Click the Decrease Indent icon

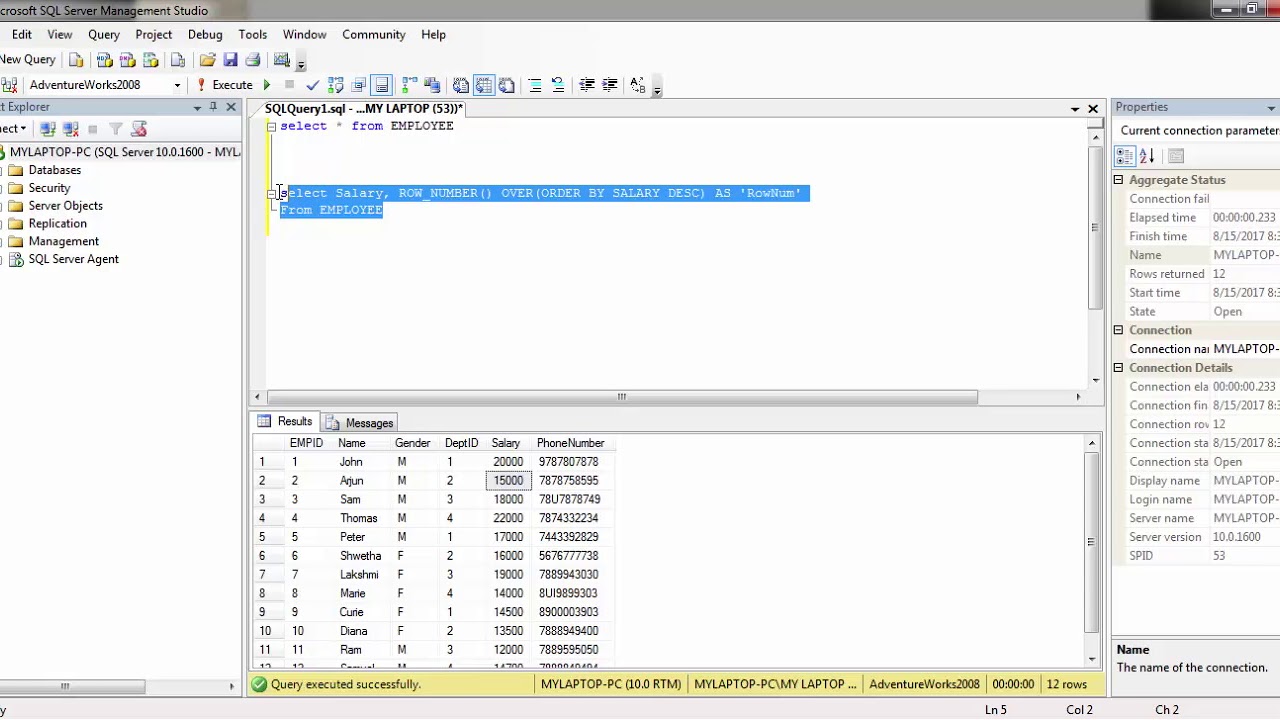coord(586,85)
